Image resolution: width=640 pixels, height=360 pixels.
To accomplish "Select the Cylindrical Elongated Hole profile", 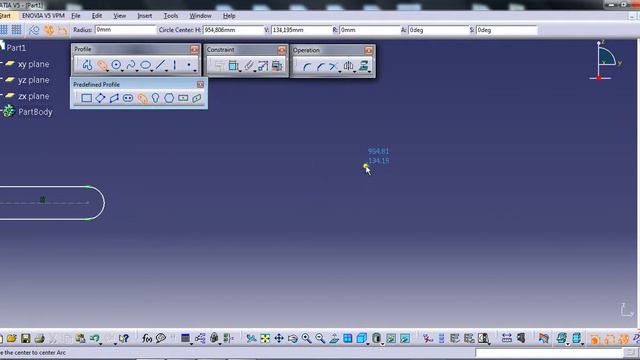I will 142,98.
